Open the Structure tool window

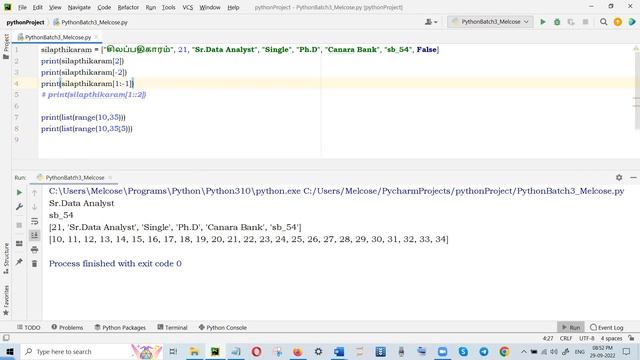point(6,258)
